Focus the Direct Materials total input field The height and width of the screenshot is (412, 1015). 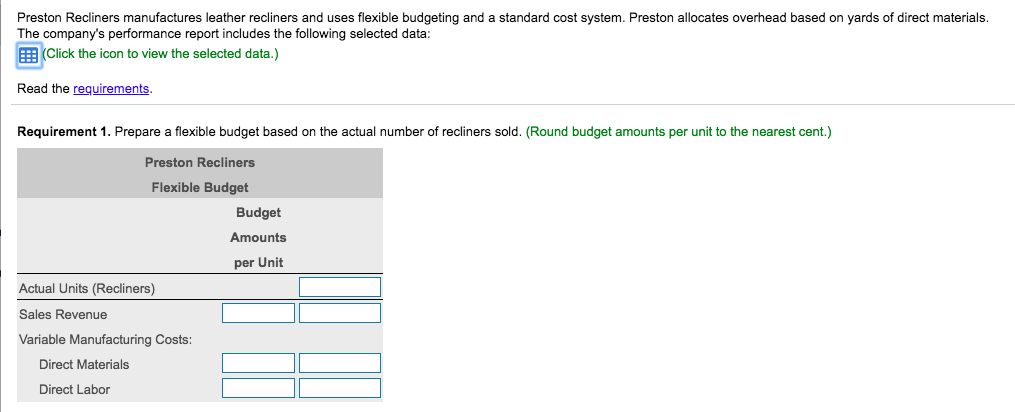point(340,363)
